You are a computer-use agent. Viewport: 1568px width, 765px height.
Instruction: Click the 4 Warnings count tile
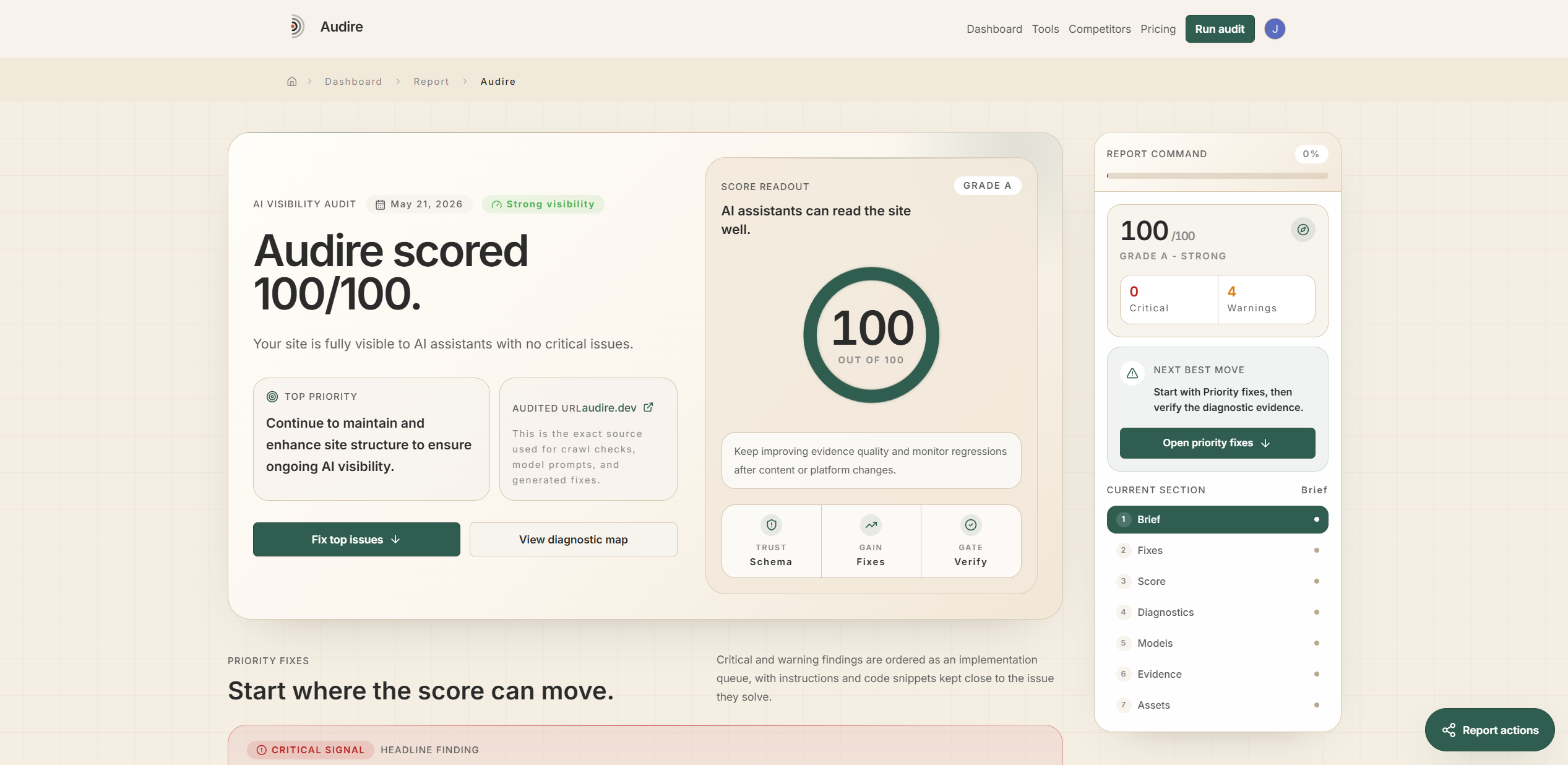(x=1267, y=300)
